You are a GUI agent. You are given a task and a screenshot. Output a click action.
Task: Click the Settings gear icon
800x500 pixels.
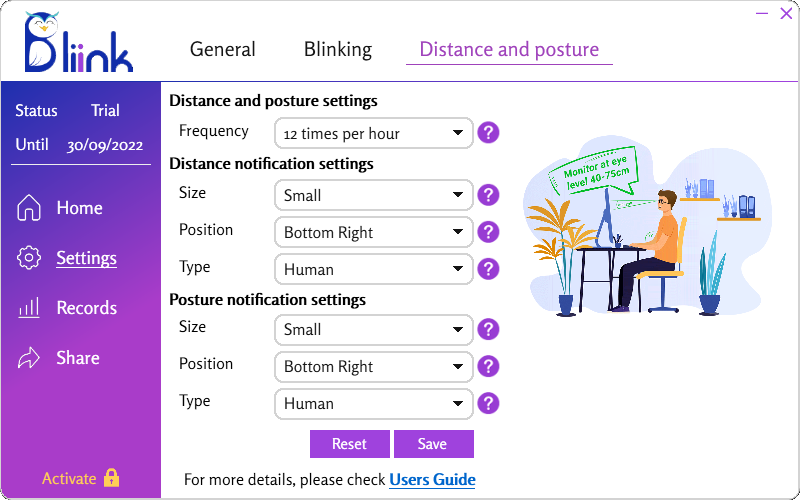point(30,258)
